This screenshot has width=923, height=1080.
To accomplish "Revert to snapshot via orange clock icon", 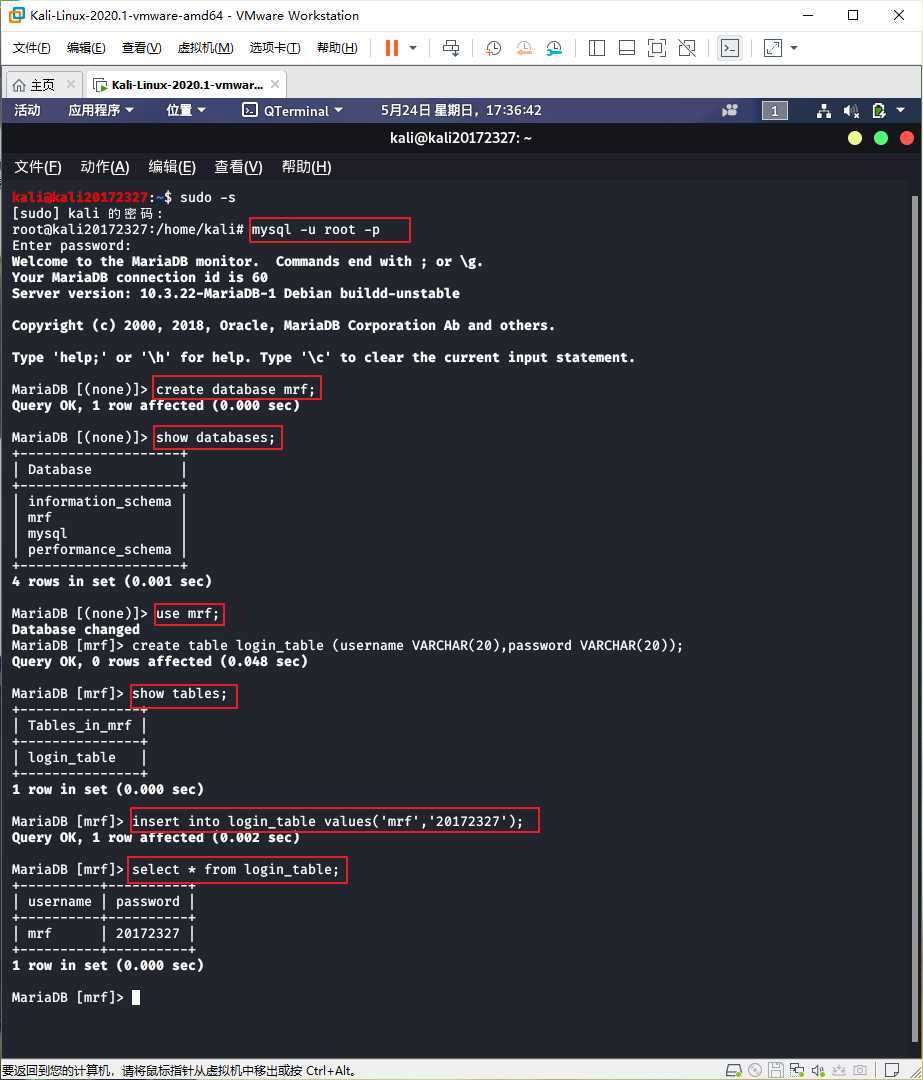I will (x=524, y=48).
